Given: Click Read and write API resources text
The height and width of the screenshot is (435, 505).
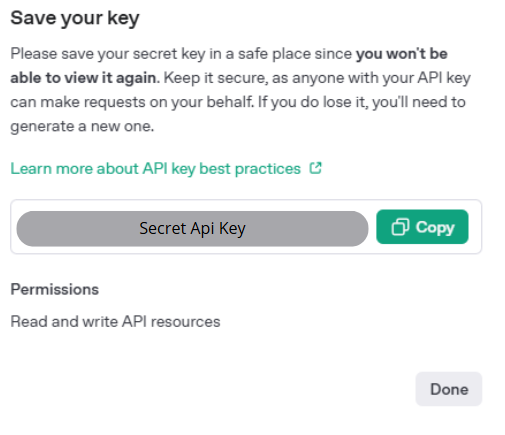Looking at the screenshot, I should click(x=115, y=322).
